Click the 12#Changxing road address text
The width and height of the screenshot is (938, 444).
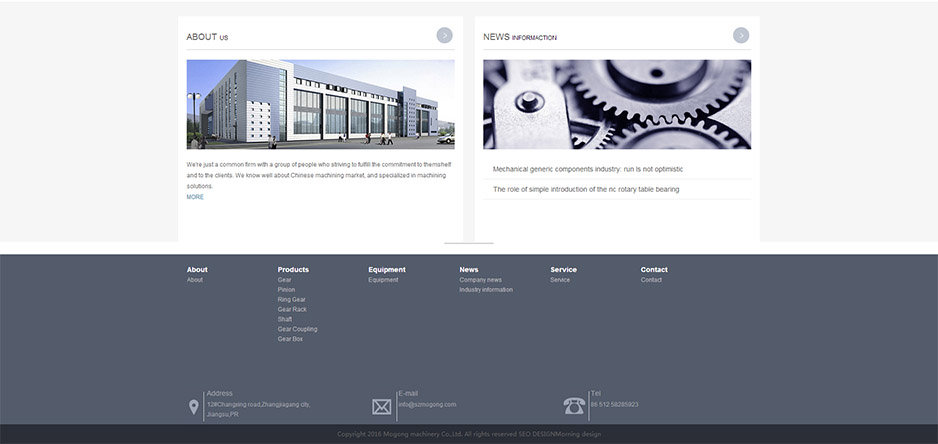[x=258, y=409]
